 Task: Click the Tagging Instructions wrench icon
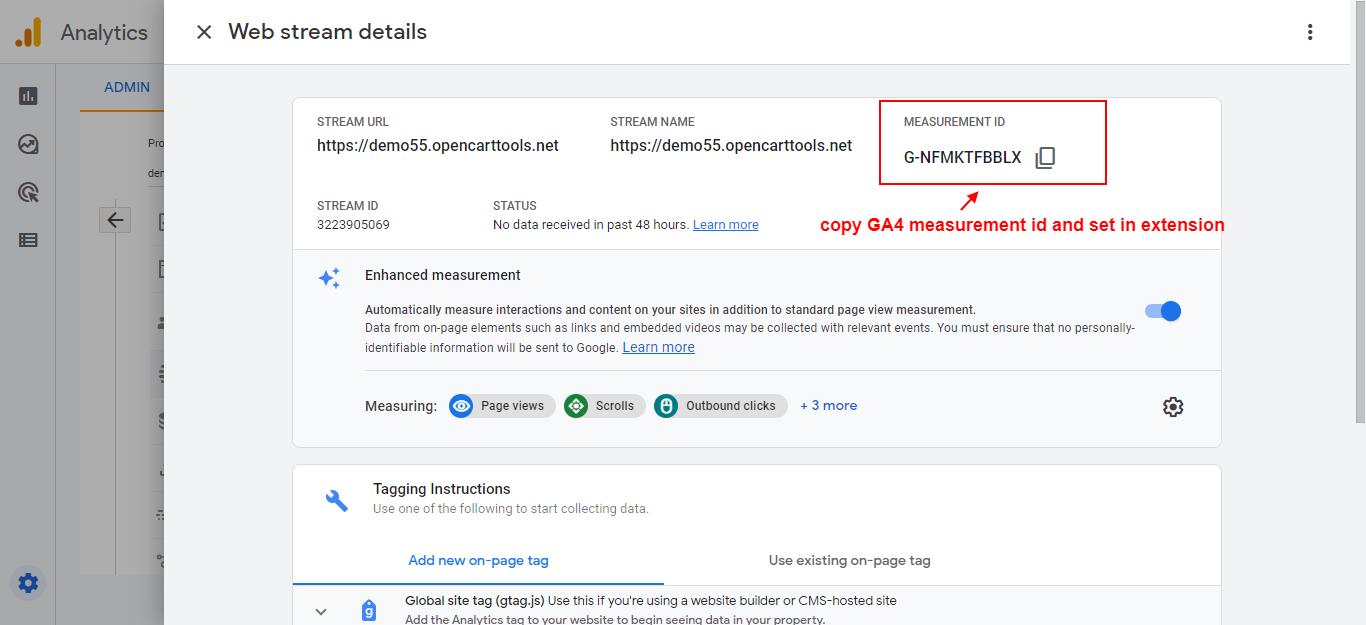[x=337, y=500]
